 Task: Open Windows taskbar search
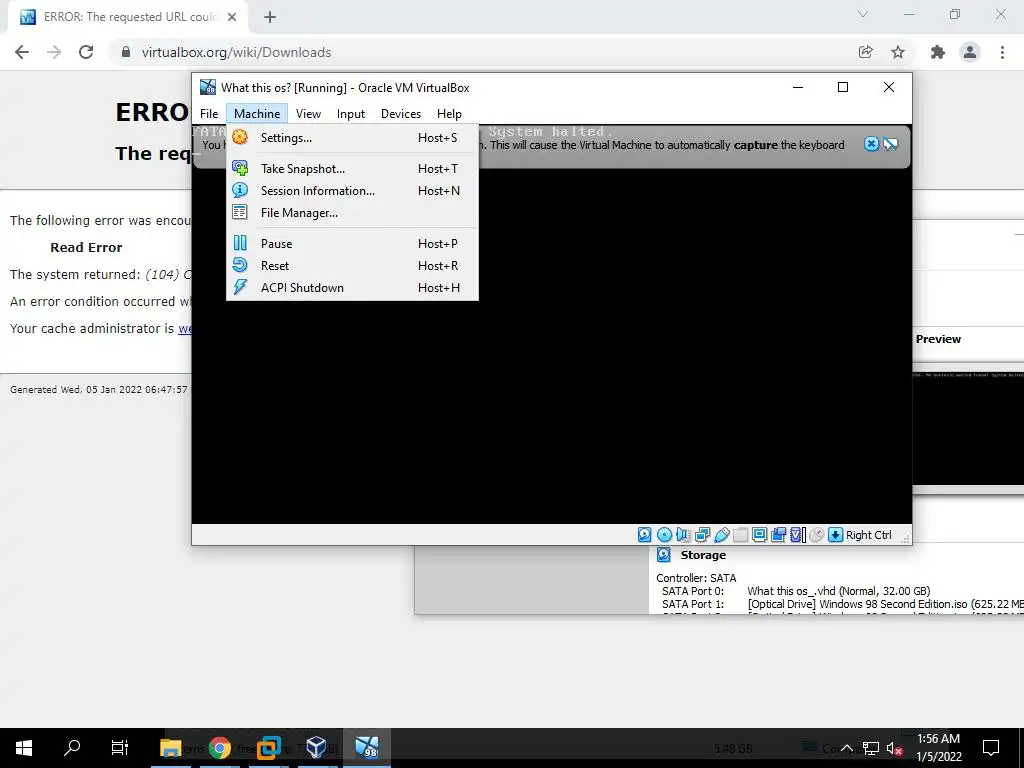(72, 748)
